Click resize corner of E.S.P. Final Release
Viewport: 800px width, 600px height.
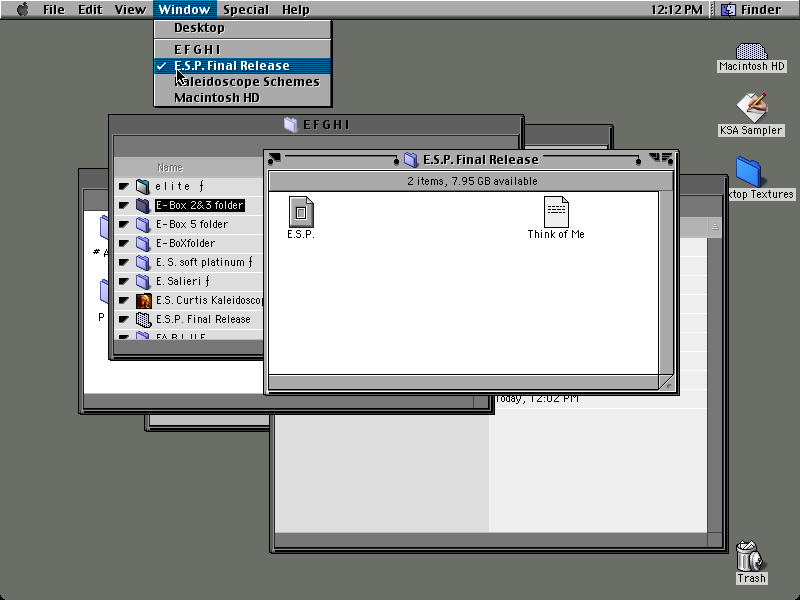(666, 383)
